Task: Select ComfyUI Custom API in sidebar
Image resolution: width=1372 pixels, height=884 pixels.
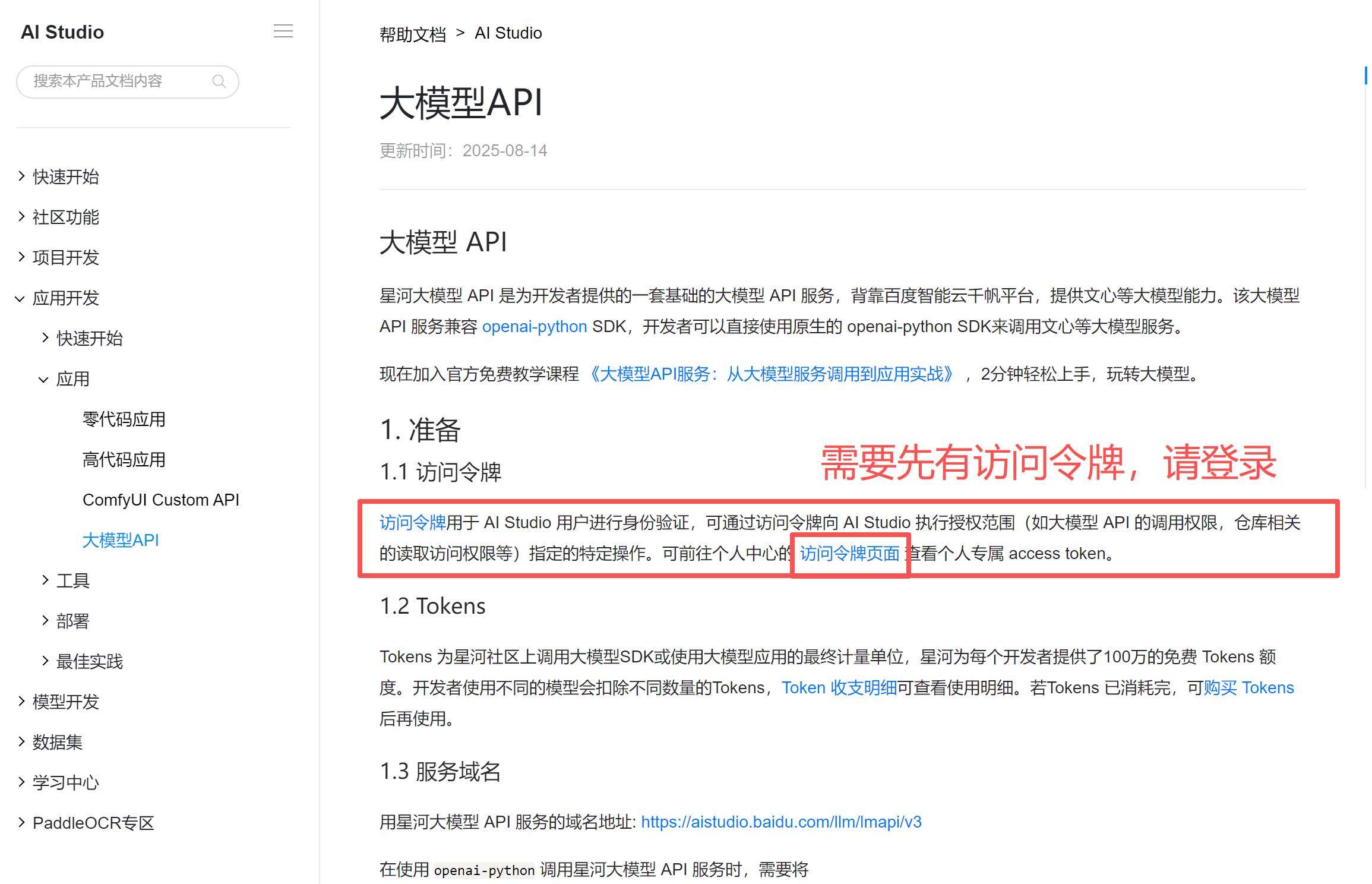Action: tap(160, 500)
